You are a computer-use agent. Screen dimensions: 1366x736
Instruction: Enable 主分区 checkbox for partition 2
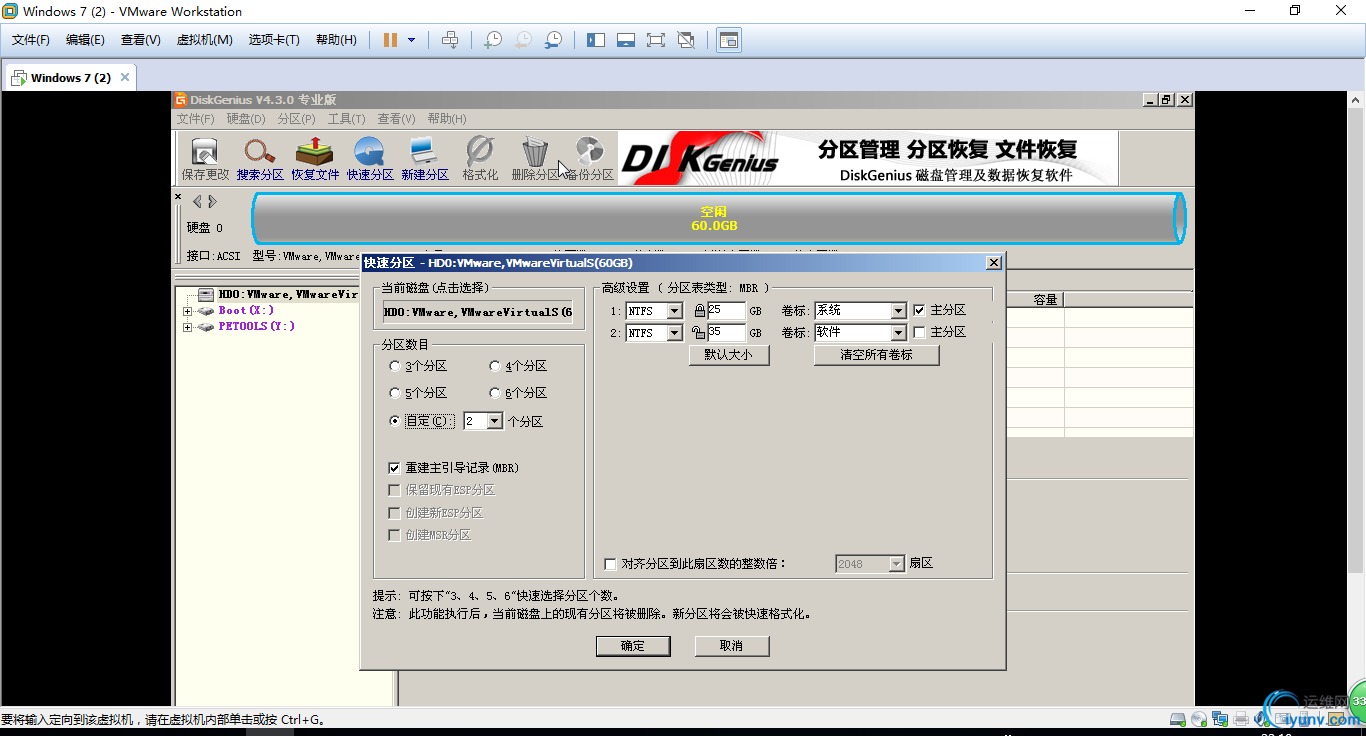click(x=919, y=332)
